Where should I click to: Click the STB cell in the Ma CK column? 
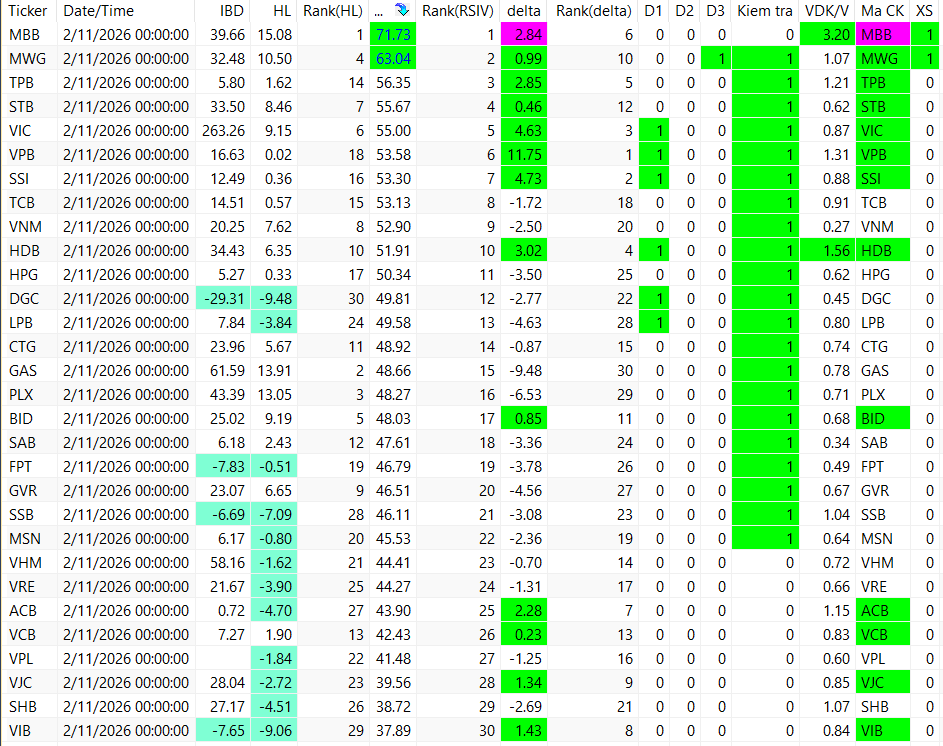point(882,107)
